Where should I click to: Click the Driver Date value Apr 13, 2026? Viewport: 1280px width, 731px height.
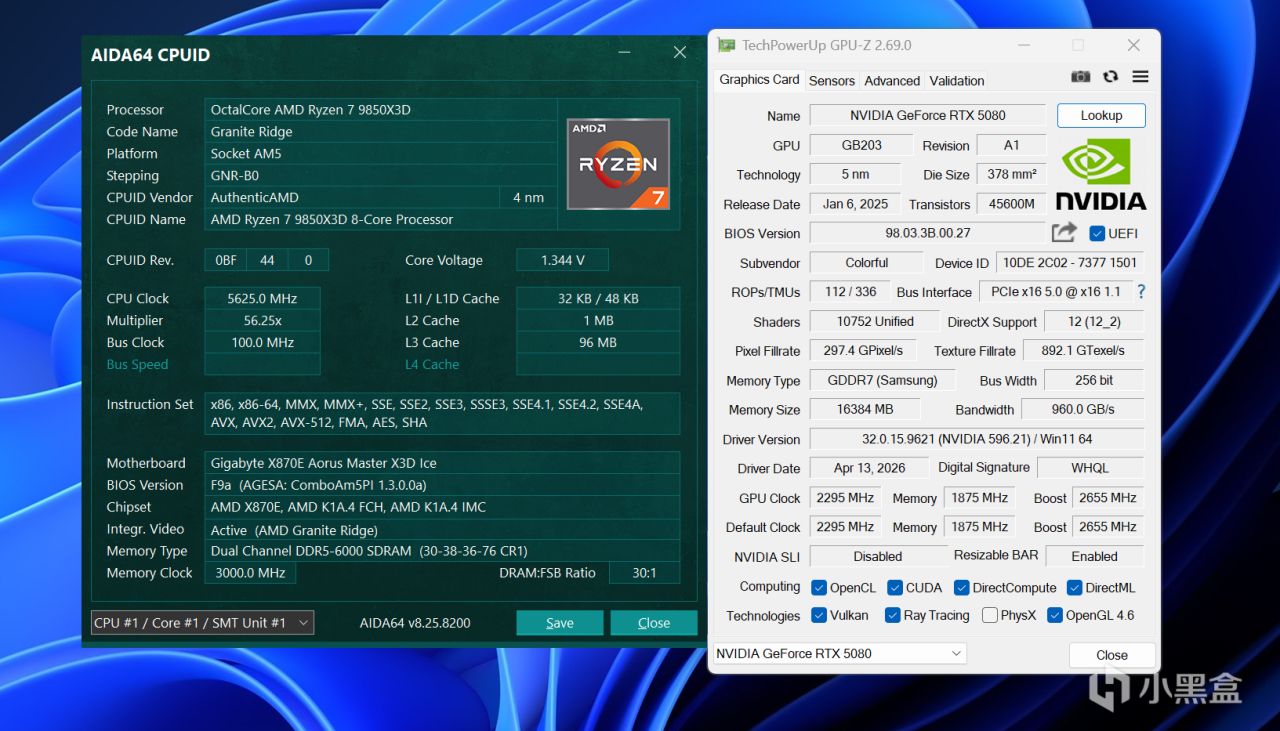(x=869, y=468)
